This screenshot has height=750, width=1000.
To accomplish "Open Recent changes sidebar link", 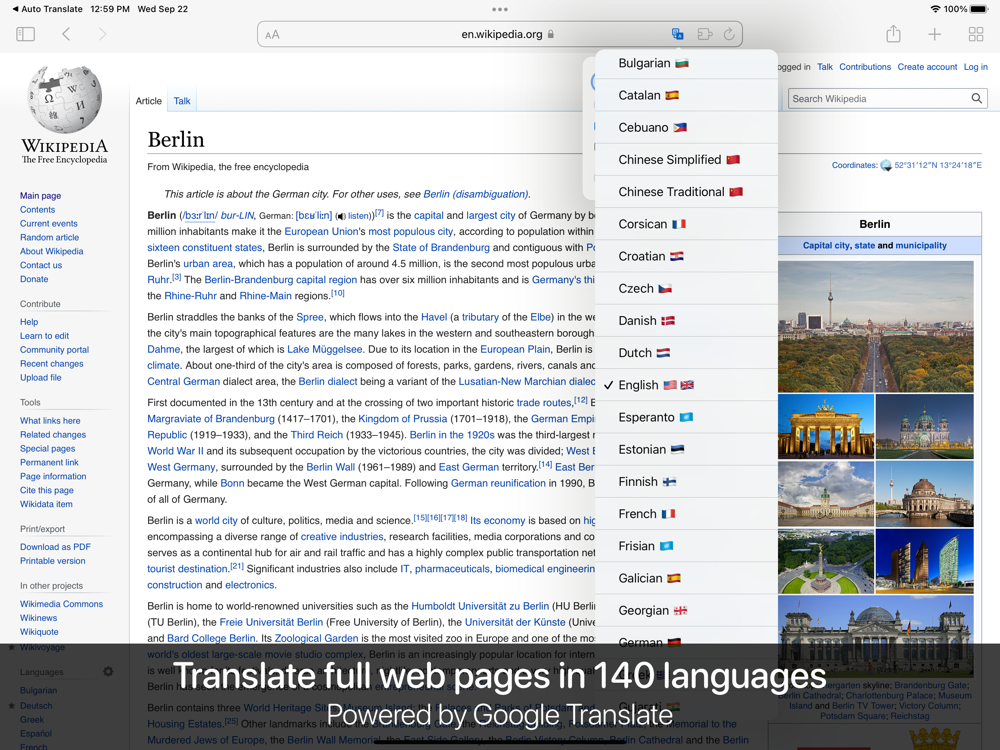I will (52, 364).
